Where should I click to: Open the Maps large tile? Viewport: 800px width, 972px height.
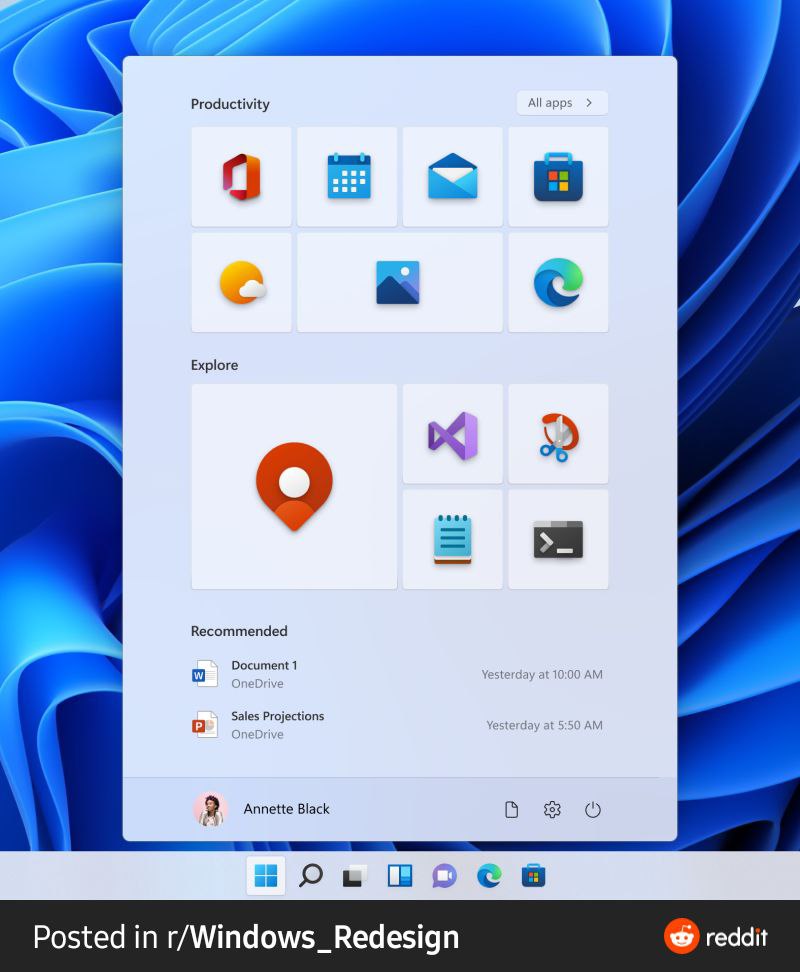click(294, 487)
